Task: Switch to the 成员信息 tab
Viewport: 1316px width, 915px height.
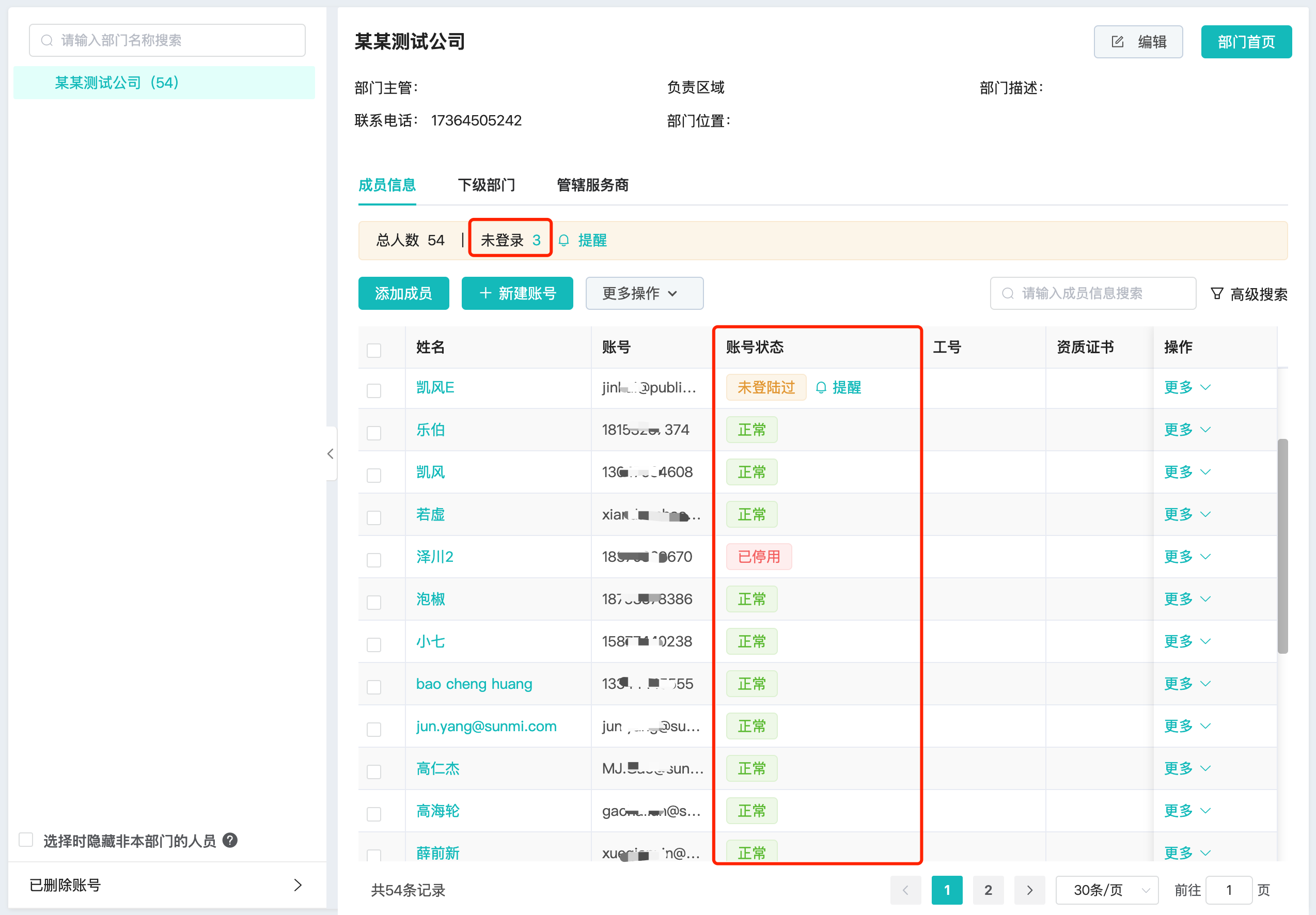Action: pos(387,185)
